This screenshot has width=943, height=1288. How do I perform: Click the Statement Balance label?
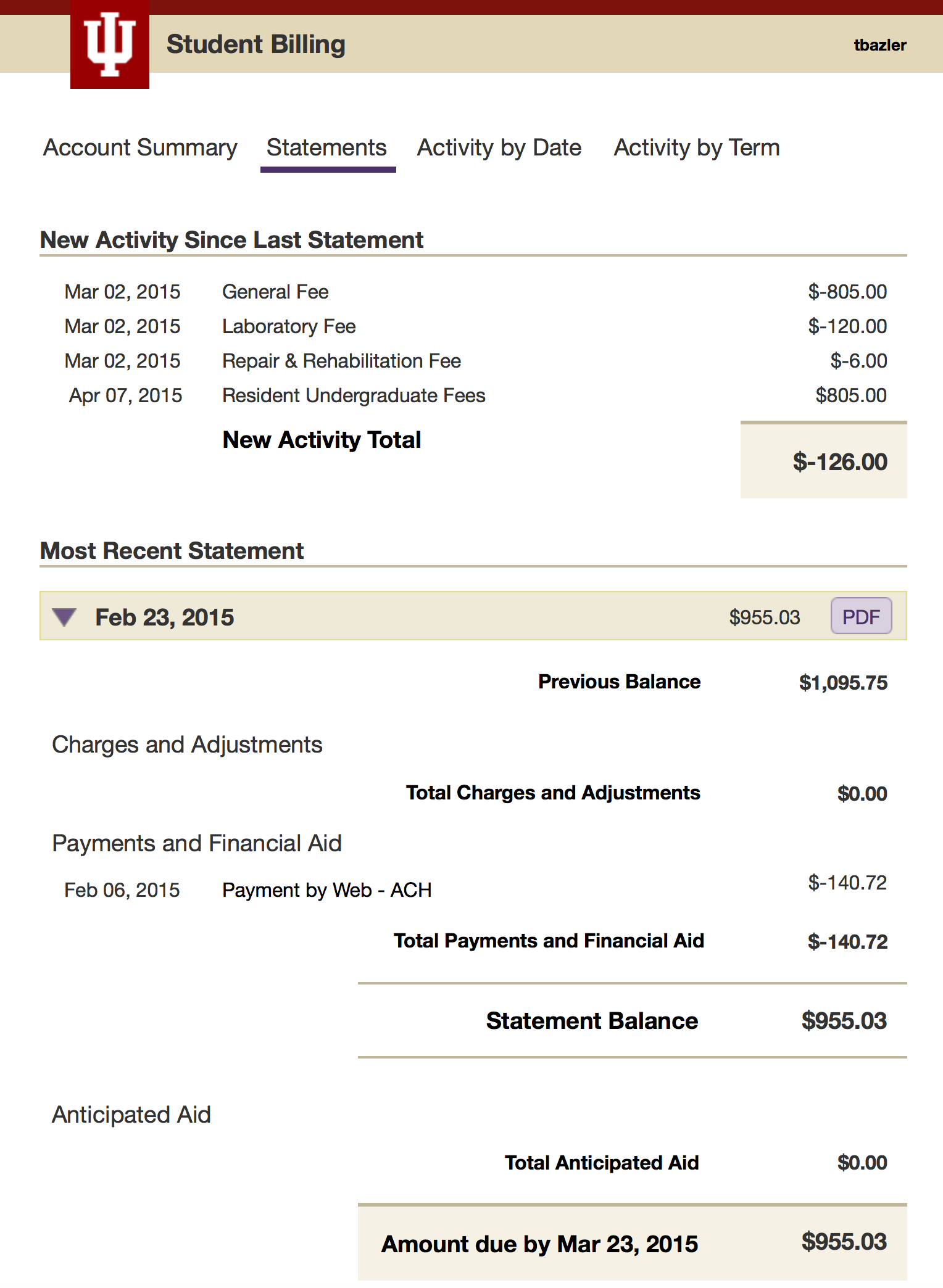point(592,1021)
